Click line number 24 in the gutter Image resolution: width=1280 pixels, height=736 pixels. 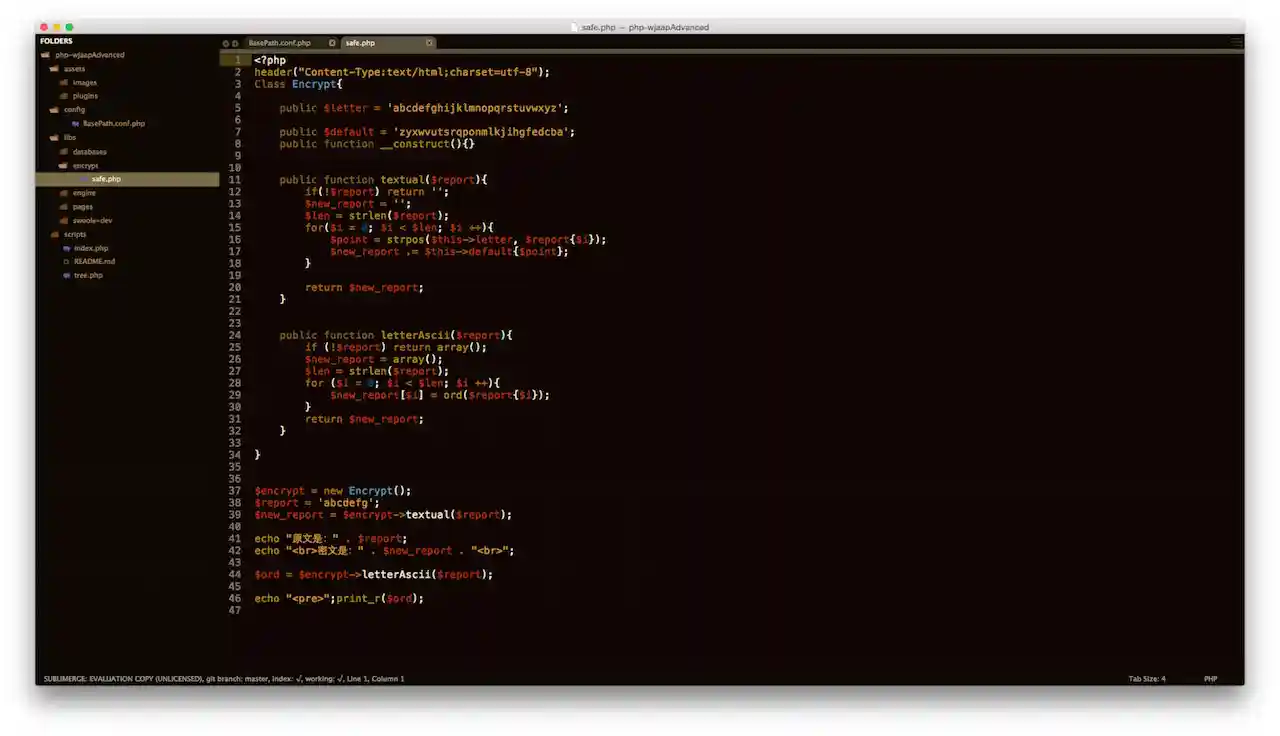pos(235,335)
